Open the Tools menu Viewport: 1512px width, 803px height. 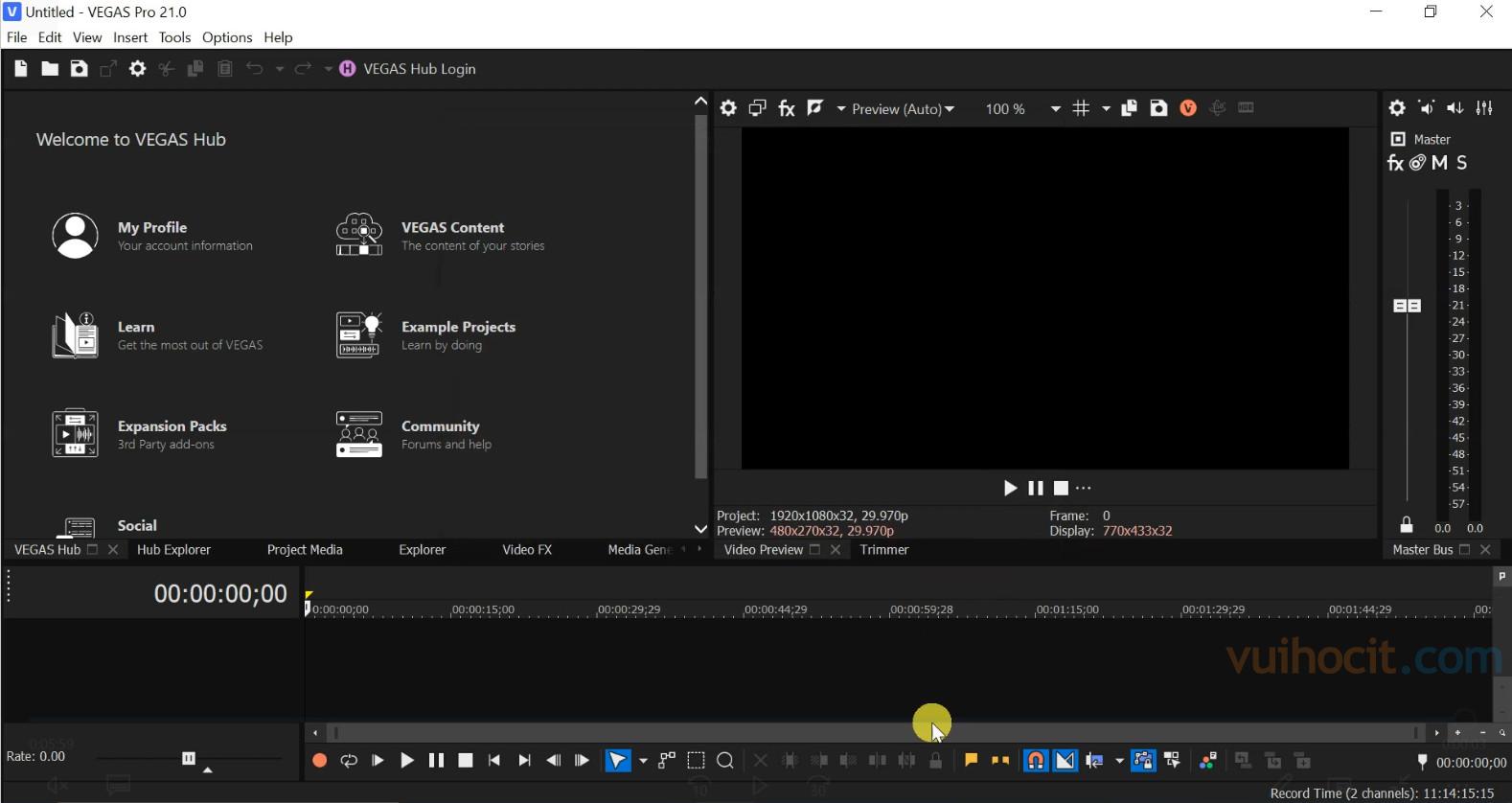174,37
